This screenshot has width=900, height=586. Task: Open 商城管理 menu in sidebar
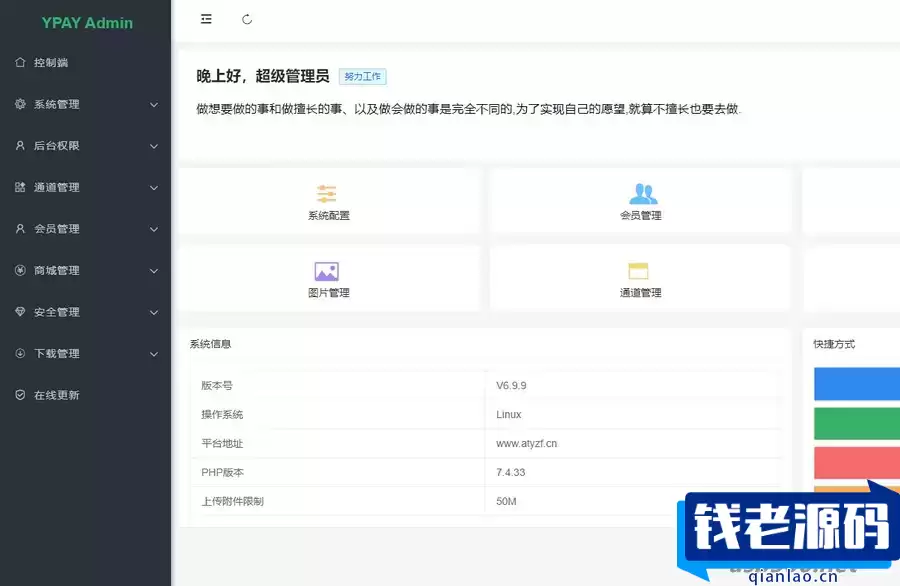point(85,270)
